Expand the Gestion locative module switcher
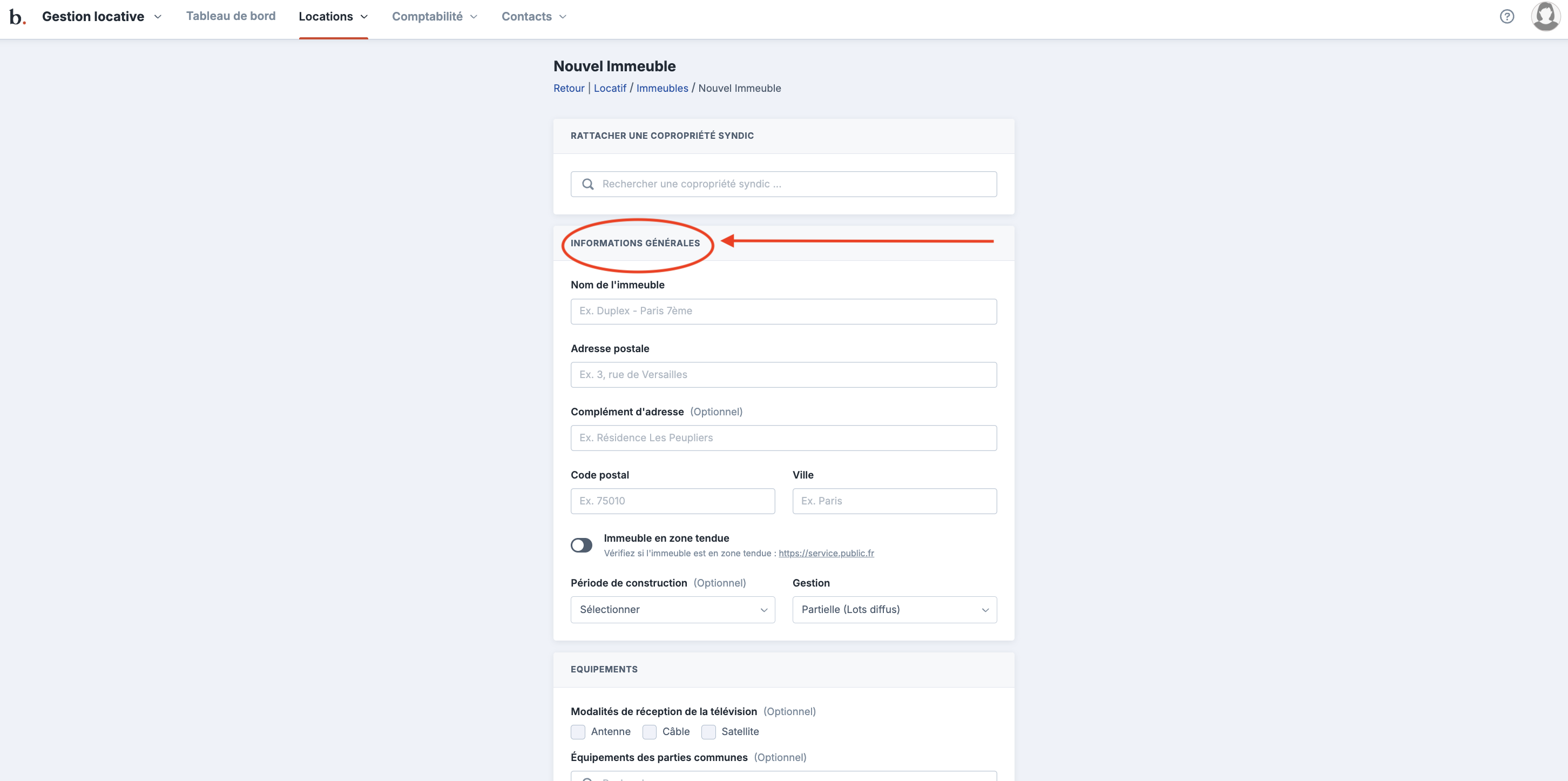Viewport: 1568px width, 781px height. point(102,16)
